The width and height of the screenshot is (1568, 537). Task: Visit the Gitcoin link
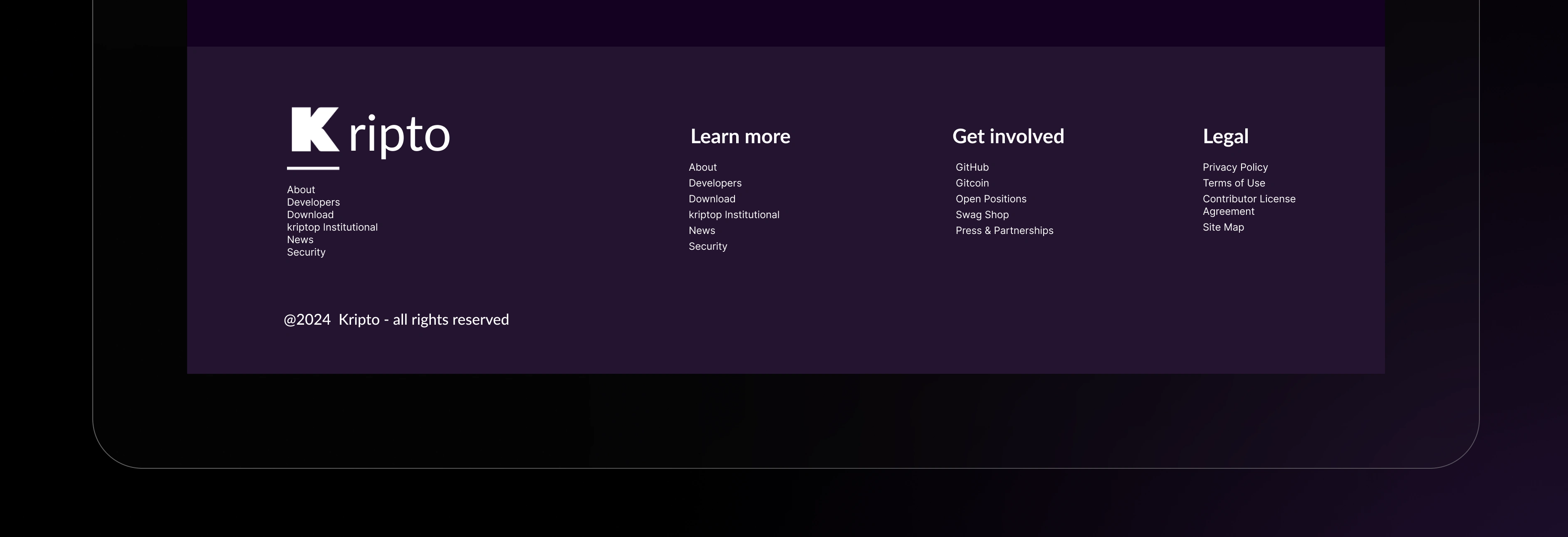click(x=972, y=183)
